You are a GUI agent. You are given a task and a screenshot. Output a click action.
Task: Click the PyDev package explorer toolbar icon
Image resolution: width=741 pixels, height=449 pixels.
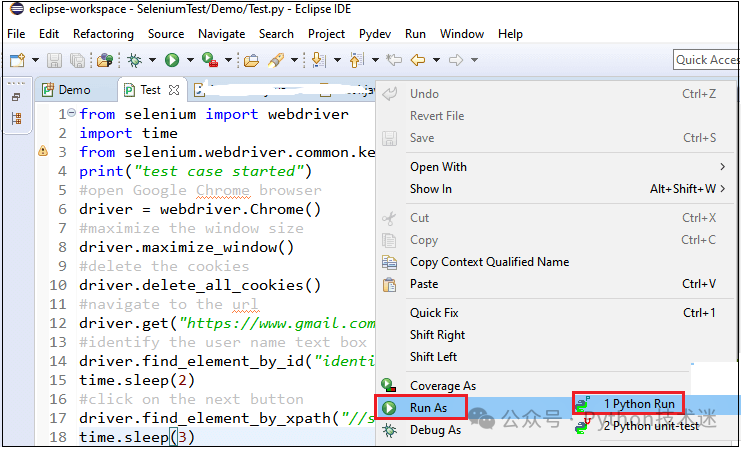point(104,60)
